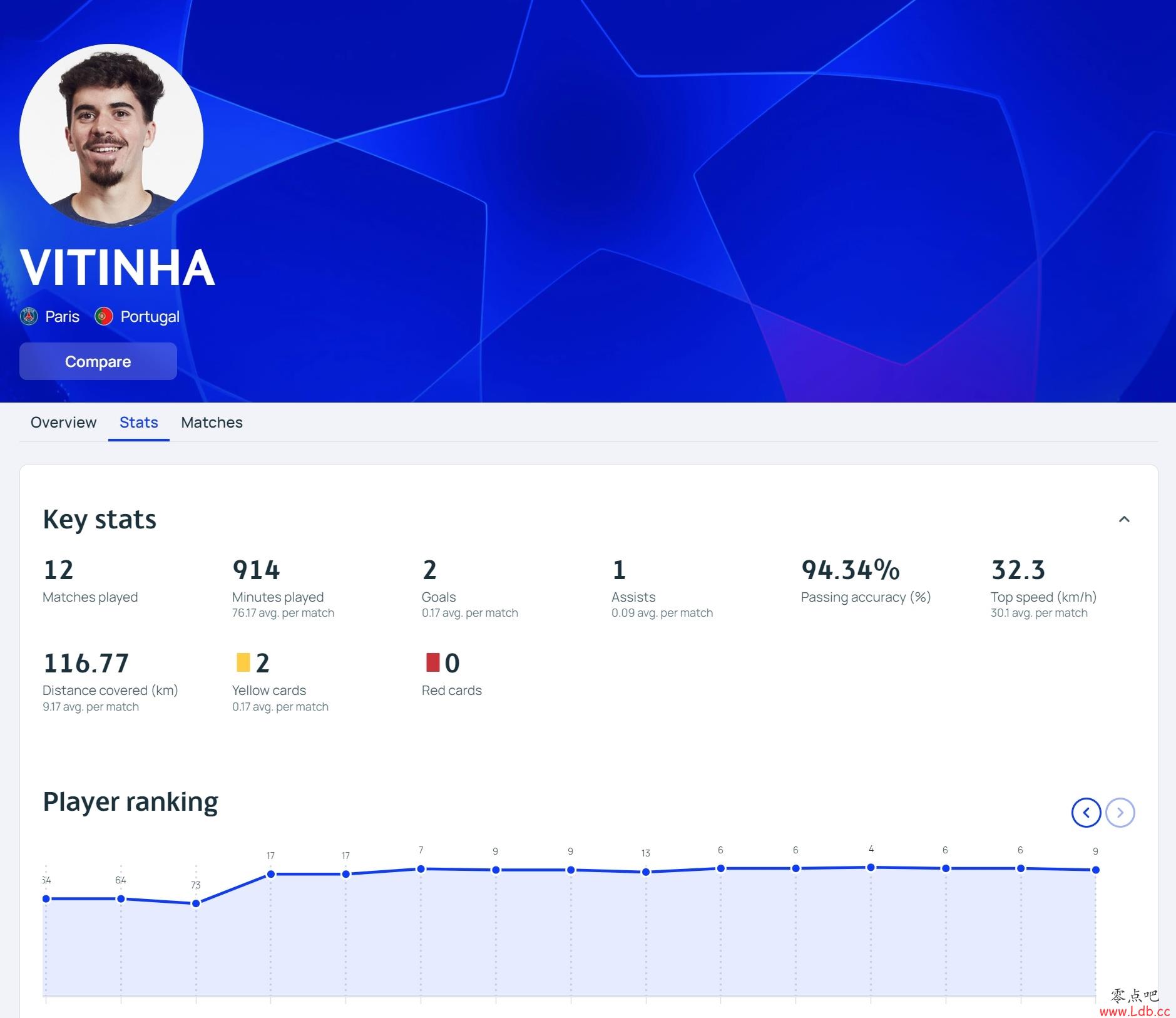Click '9.17 avg. per match' text
This screenshot has height=1018, width=1176.
coord(91,707)
